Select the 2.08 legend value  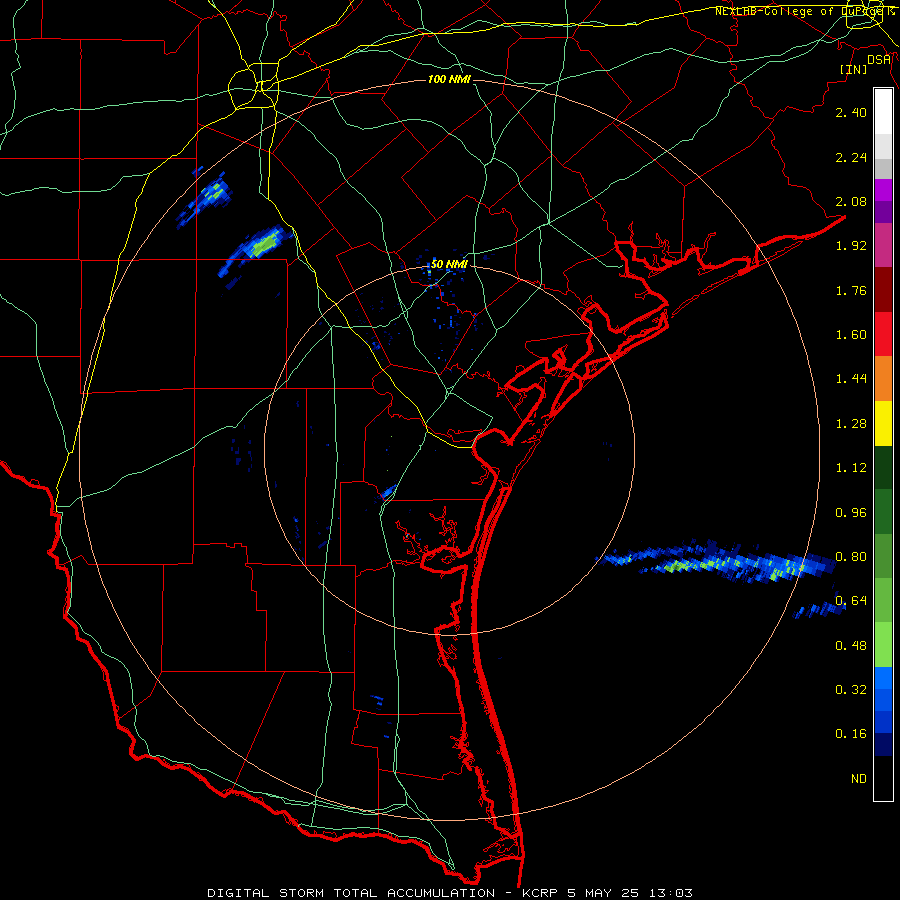click(851, 201)
